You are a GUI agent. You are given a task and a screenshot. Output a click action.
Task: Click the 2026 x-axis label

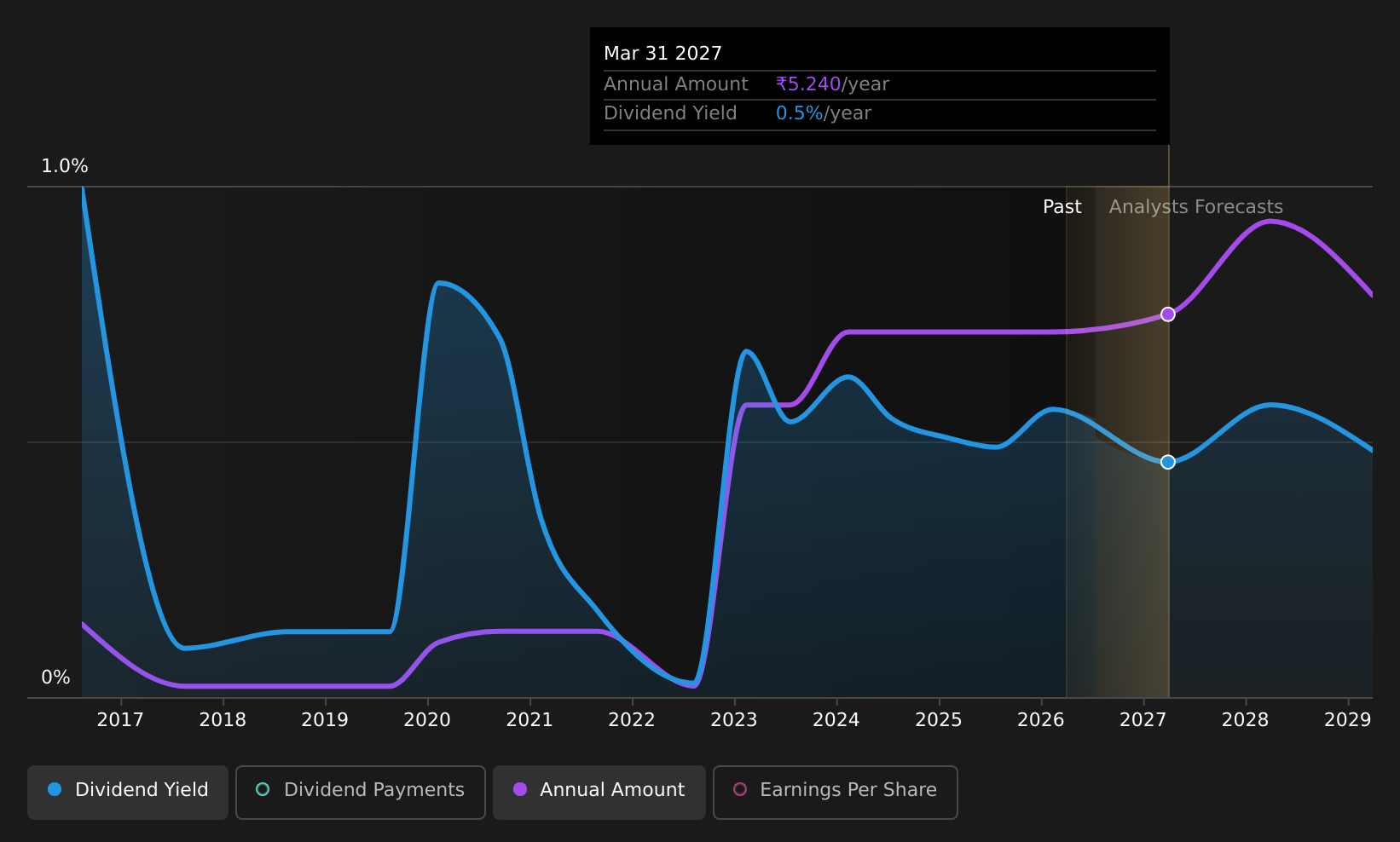pos(1041,720)
